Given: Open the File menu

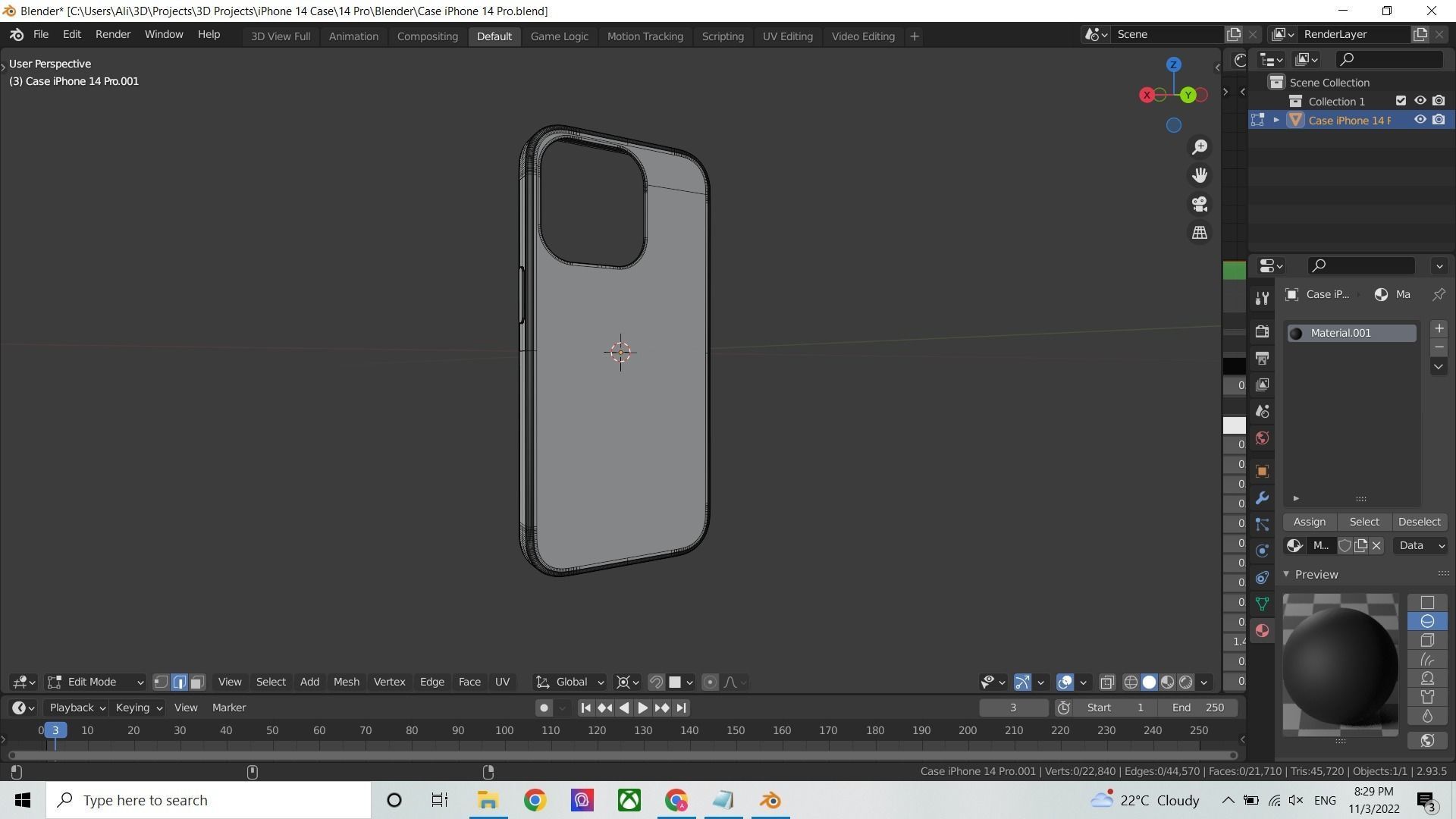Looking at the screenshot, I should (41, 35).
